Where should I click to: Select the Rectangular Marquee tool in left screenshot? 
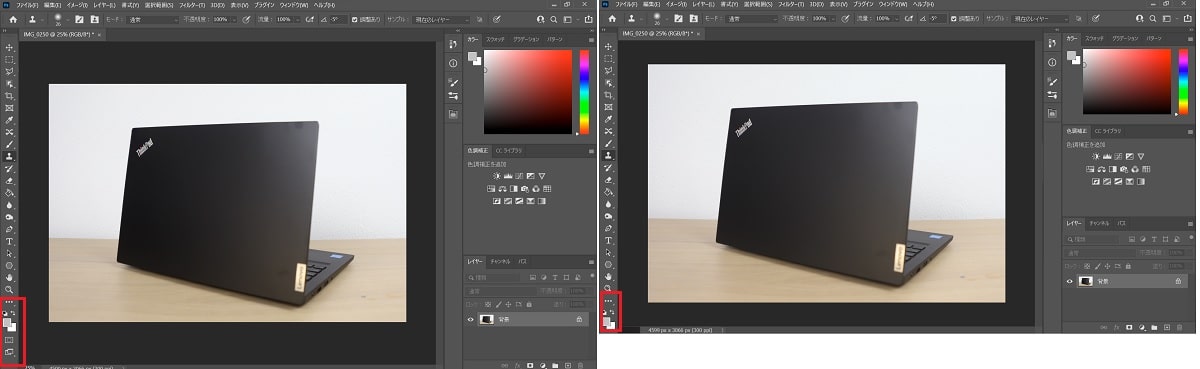tap(9, 59)
